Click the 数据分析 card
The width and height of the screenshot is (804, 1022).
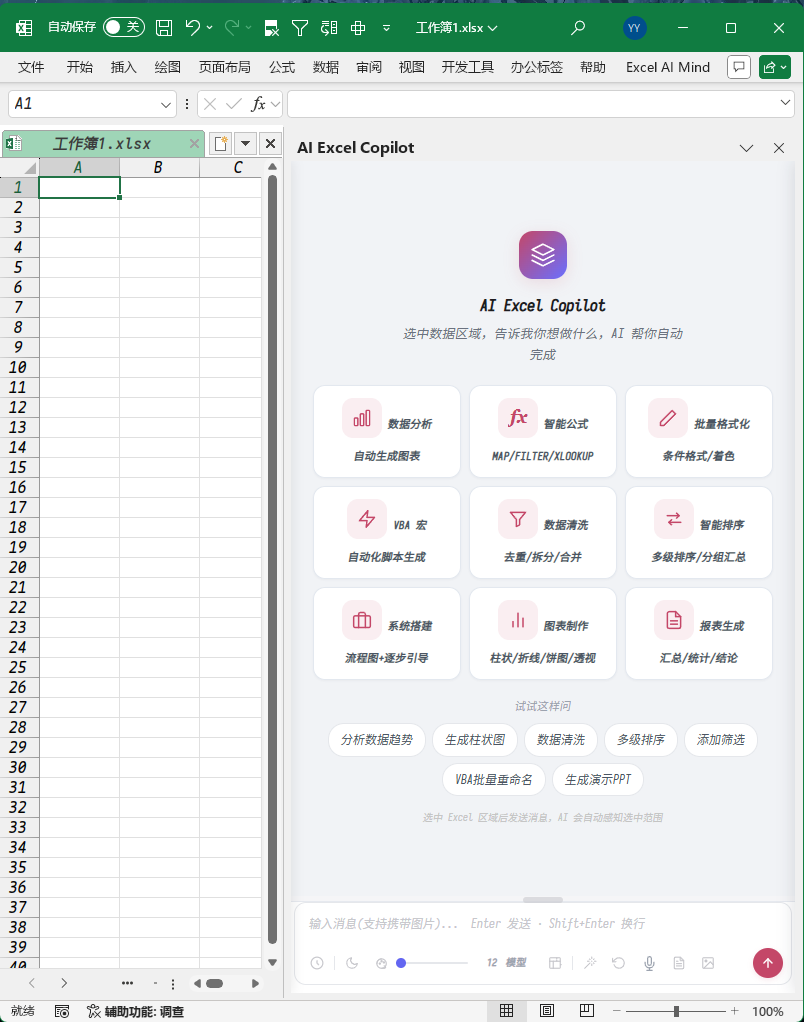(387, 431)
